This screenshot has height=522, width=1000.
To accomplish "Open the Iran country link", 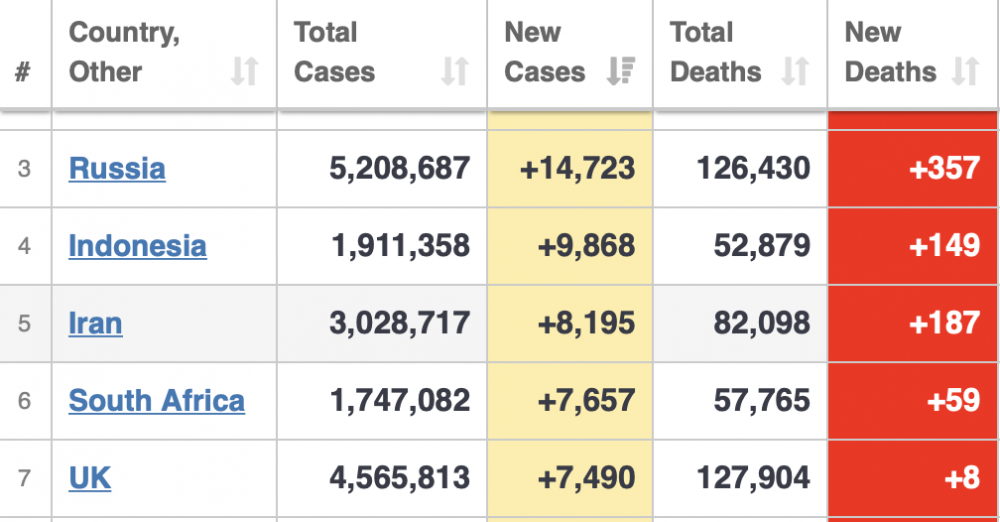I will 95,323.
